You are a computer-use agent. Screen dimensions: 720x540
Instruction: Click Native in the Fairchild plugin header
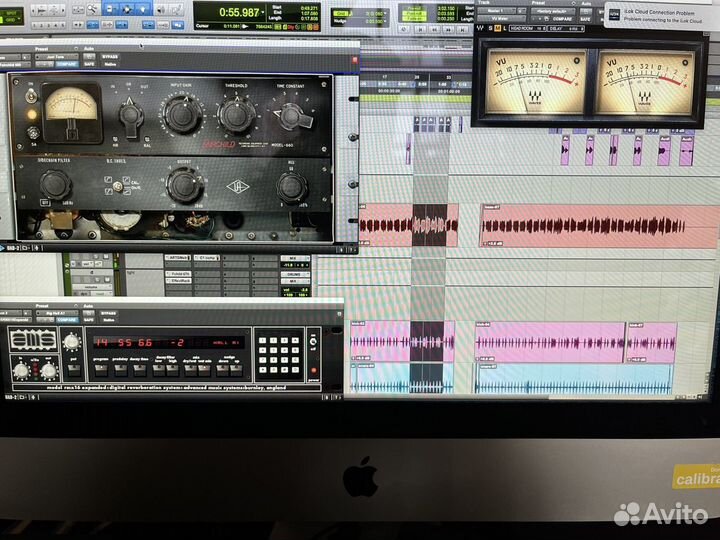coord(110,64)
